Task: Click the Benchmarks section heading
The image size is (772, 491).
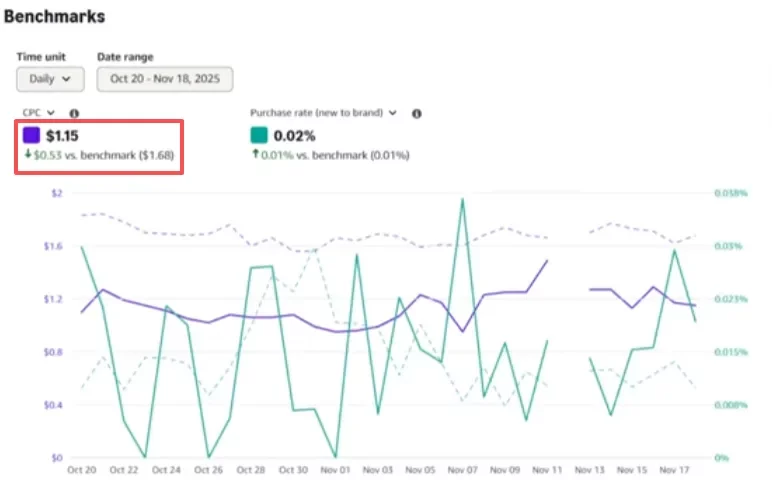Action: tap(54, 17)
